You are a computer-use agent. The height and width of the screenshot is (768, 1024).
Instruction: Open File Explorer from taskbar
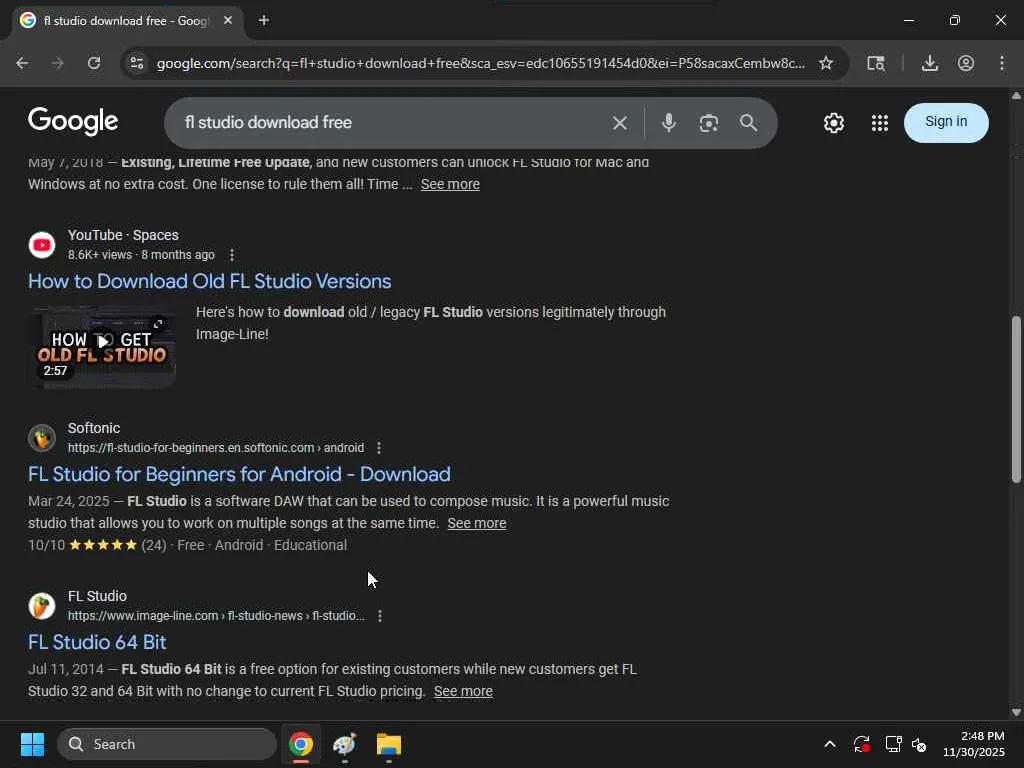(389, 744)
